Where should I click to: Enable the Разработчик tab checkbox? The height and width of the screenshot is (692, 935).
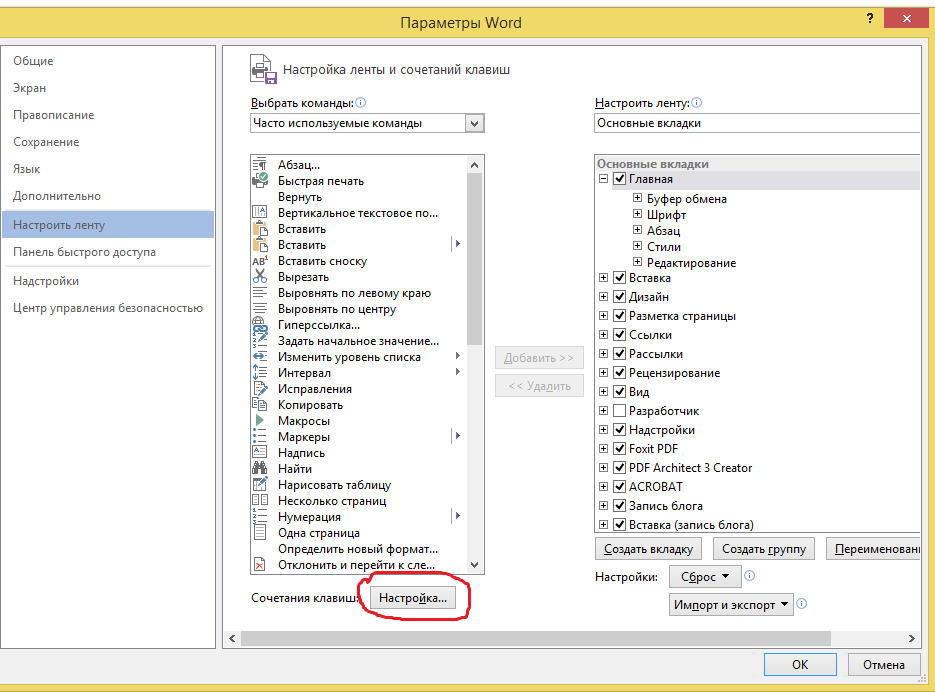620,411
